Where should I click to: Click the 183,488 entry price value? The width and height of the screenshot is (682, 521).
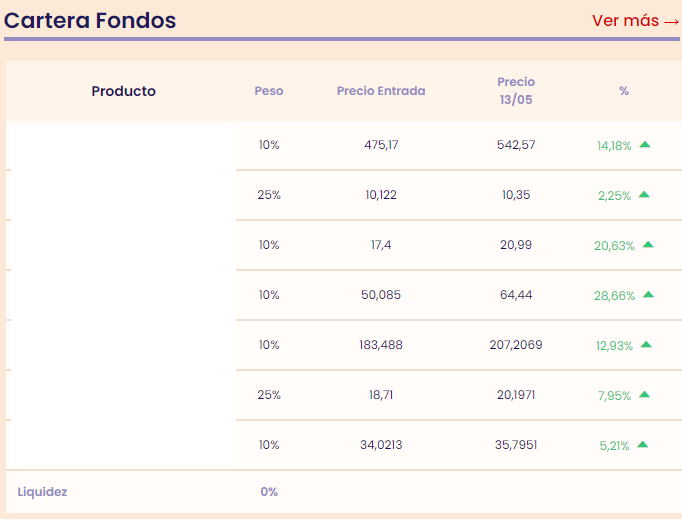pos(381,345)
